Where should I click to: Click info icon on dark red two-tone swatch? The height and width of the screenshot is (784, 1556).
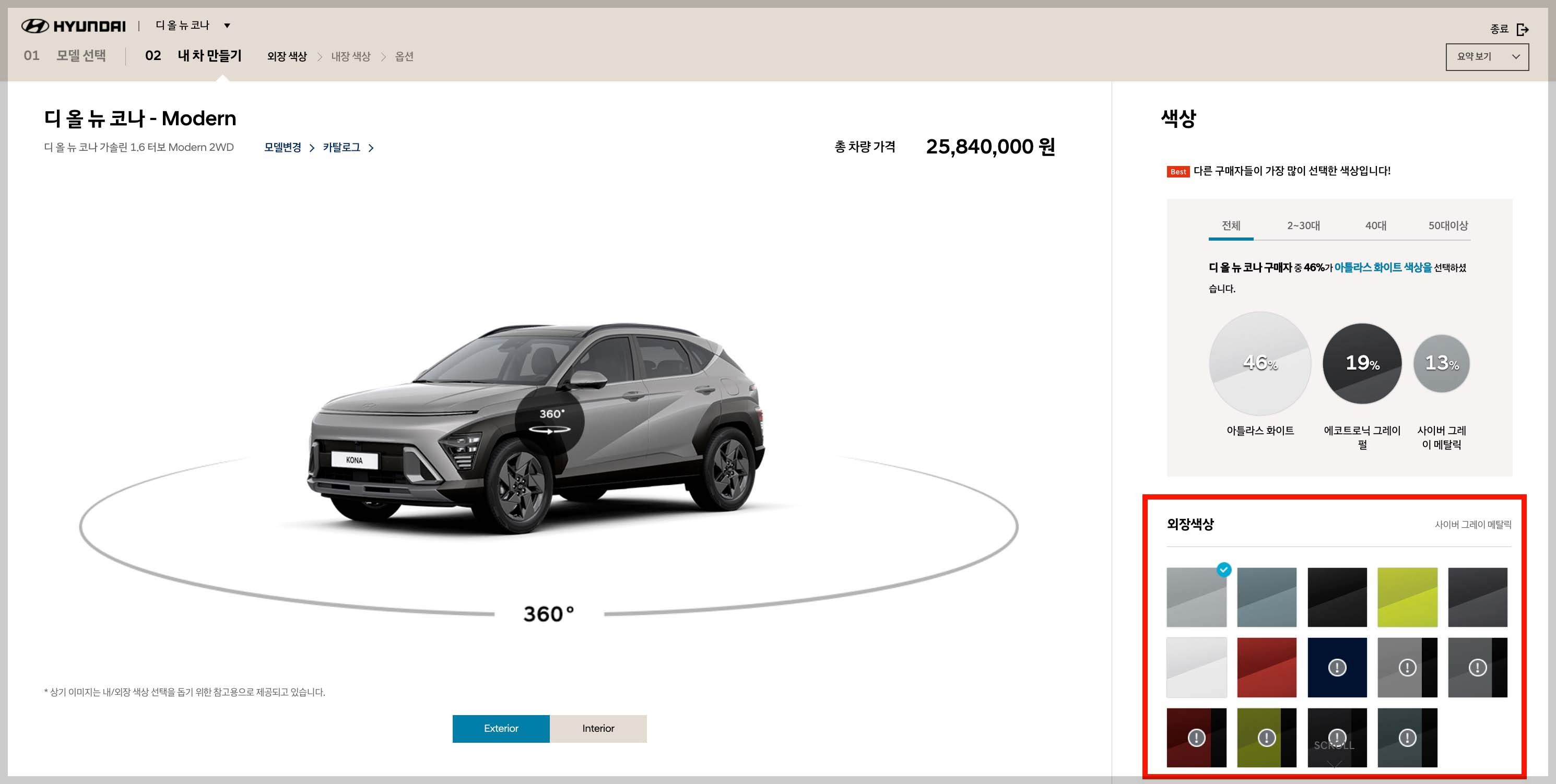(x=1196, y=738)
